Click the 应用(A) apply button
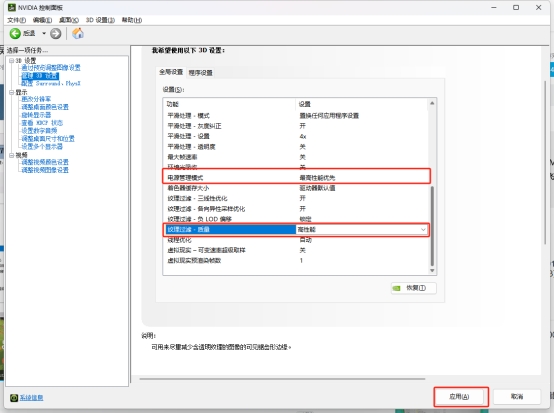The image size is (554, 413). click(x=459, y=397)
